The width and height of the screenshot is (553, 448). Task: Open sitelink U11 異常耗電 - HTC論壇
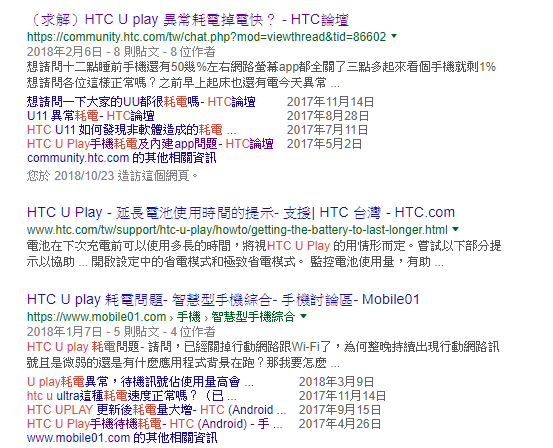[91, 116]
